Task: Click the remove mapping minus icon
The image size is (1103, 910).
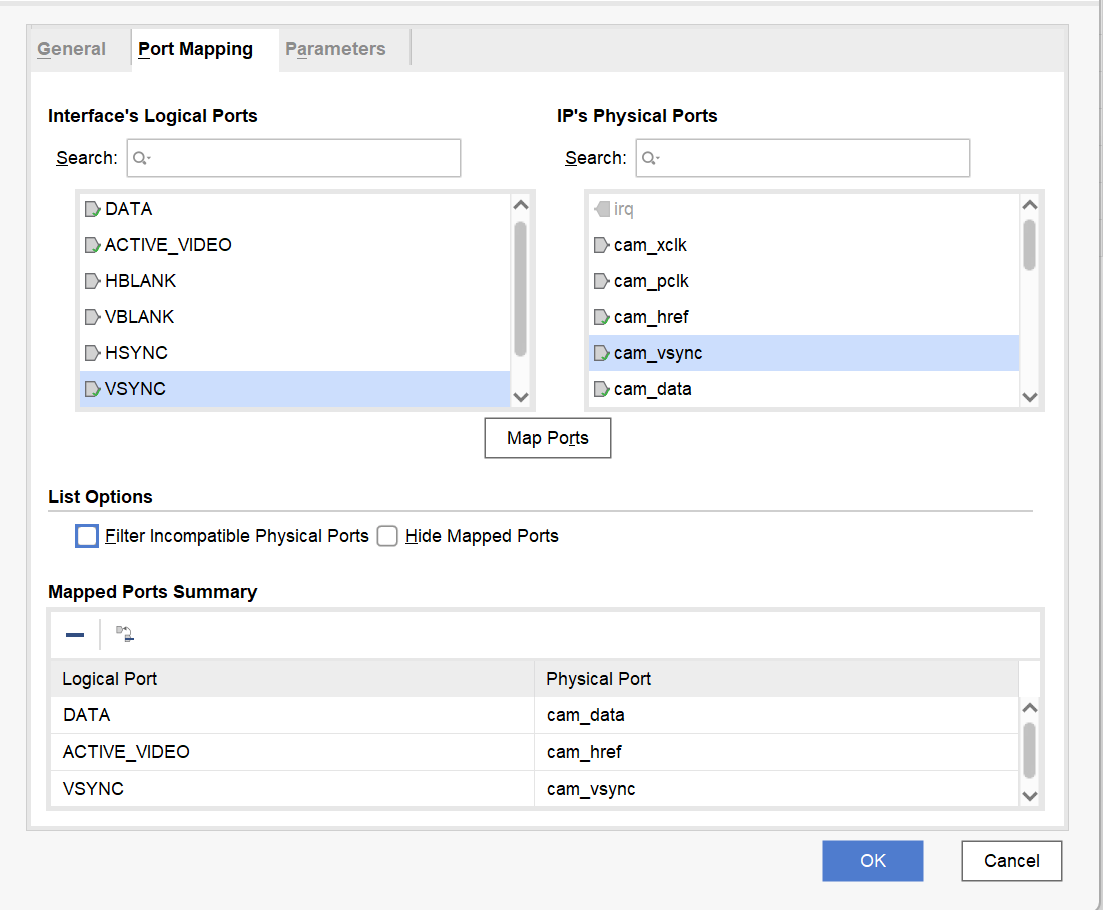Action: pos(75,635)
